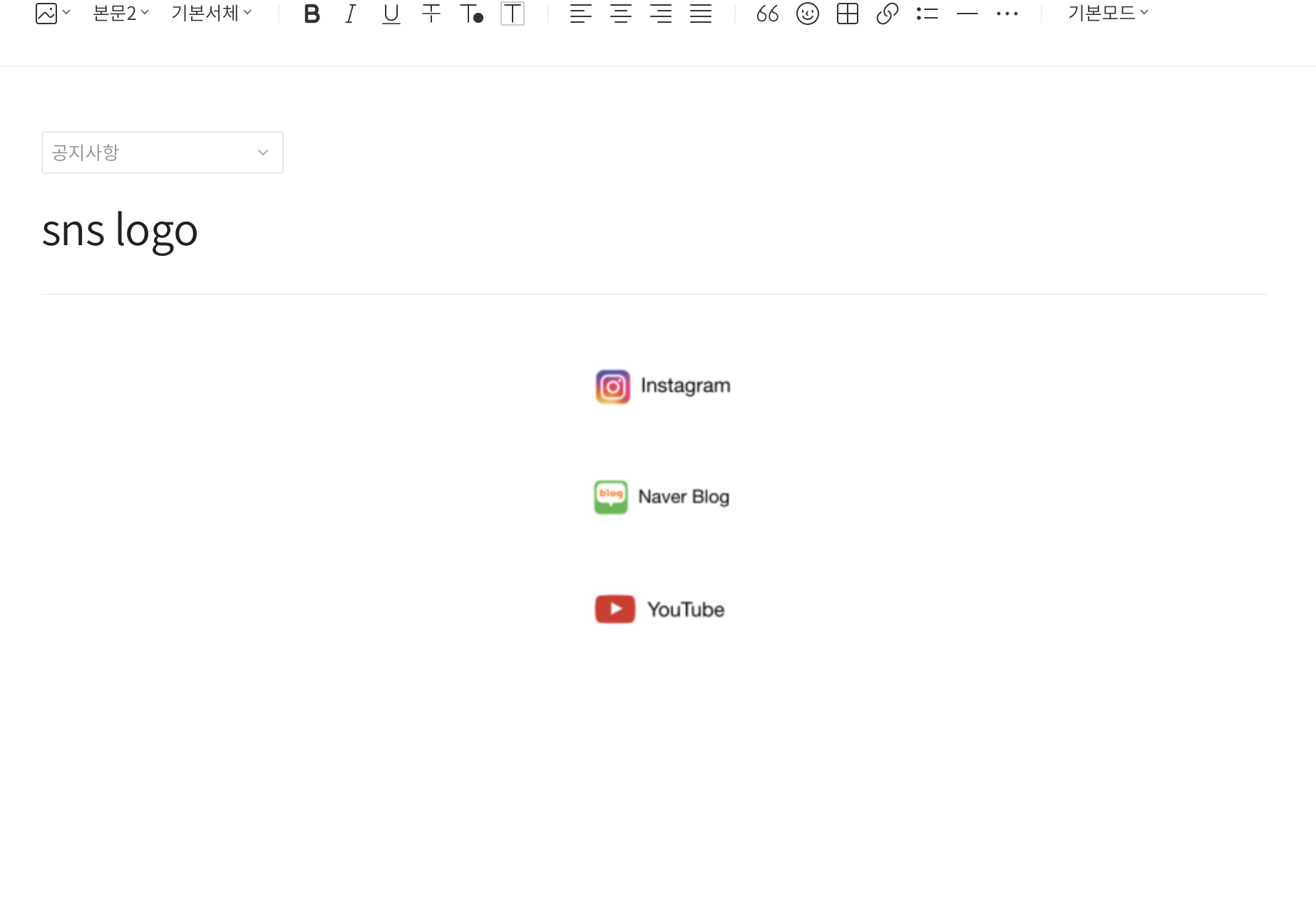Insert a quotation block

tap(768, 14)
